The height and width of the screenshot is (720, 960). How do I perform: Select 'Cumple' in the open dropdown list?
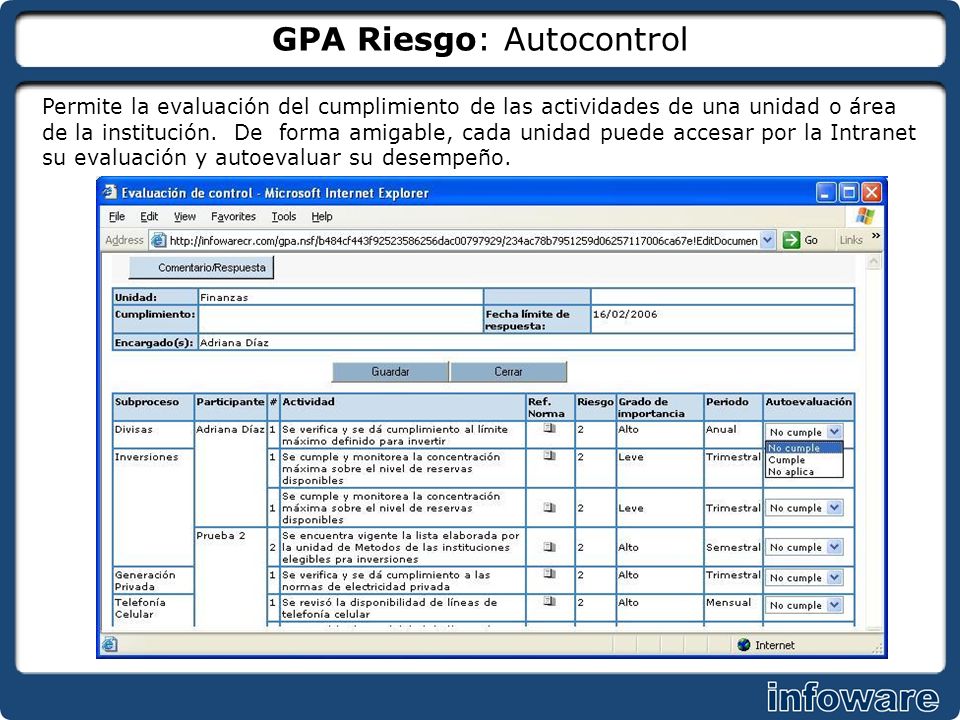[804, 460]
